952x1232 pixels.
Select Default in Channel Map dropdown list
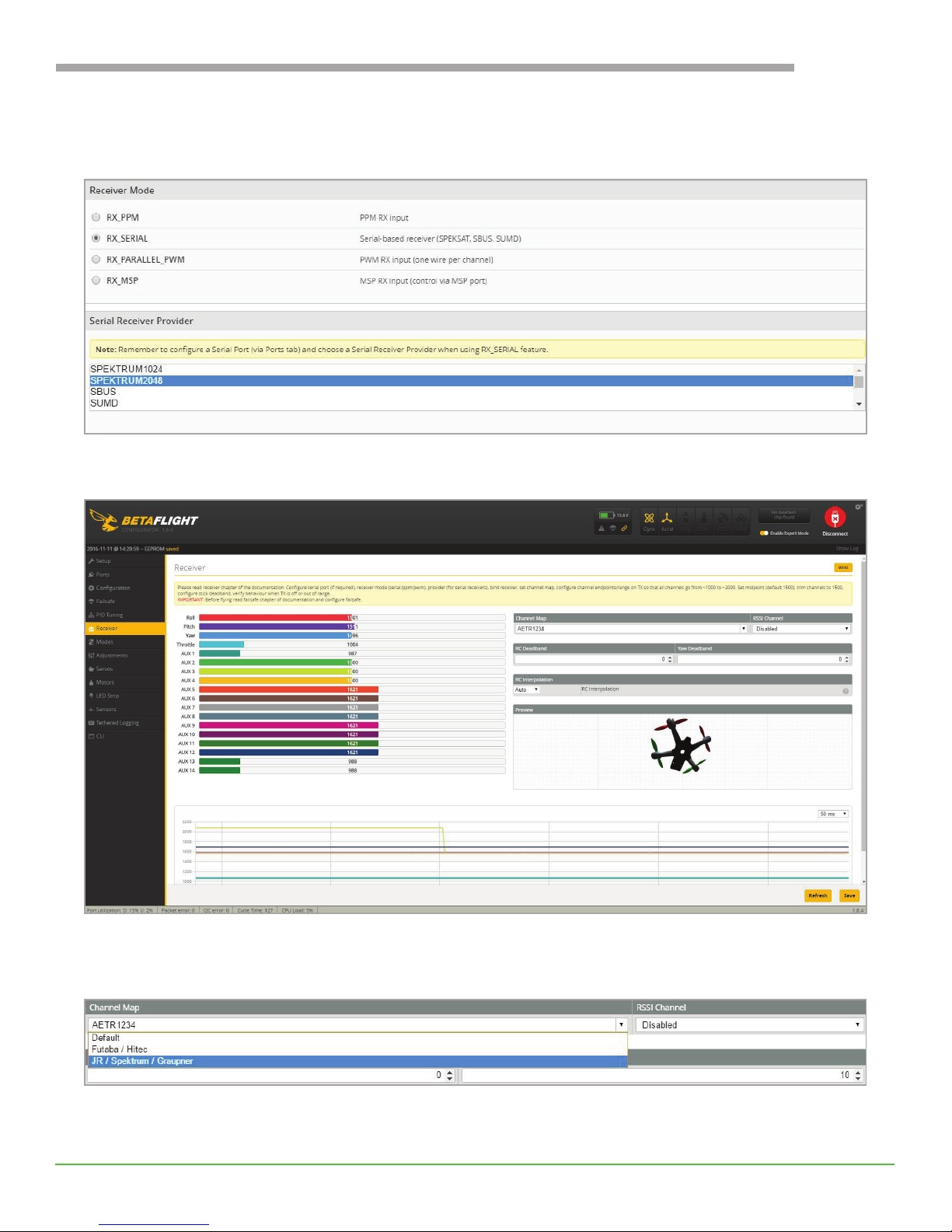pos(357,1038)
